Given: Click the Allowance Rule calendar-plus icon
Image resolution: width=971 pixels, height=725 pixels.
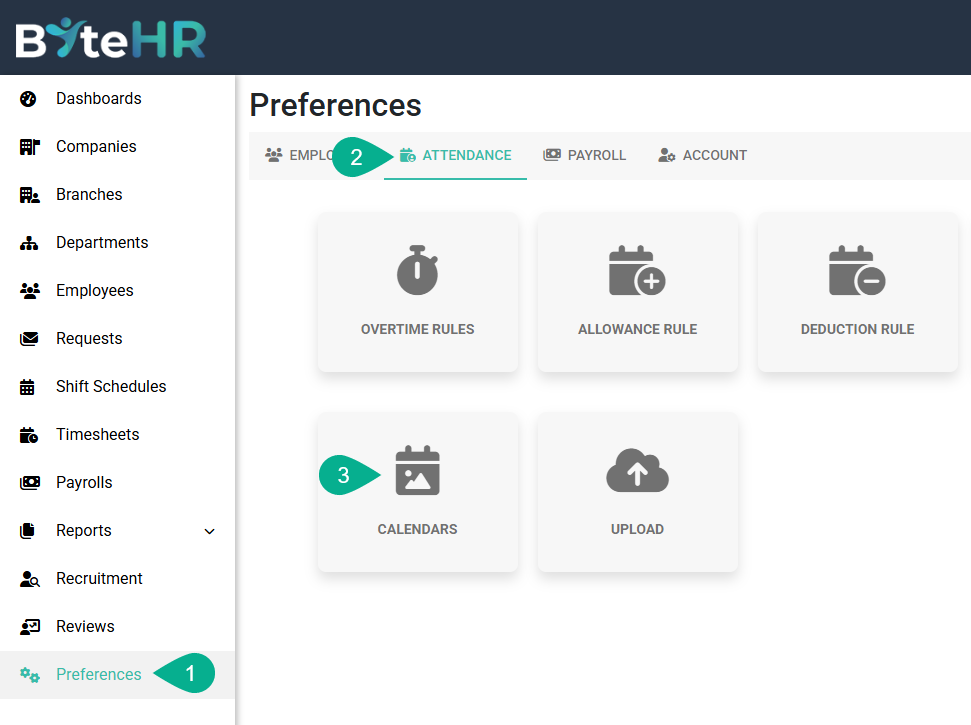Looking at the screenshot, I should coord(637,271).
